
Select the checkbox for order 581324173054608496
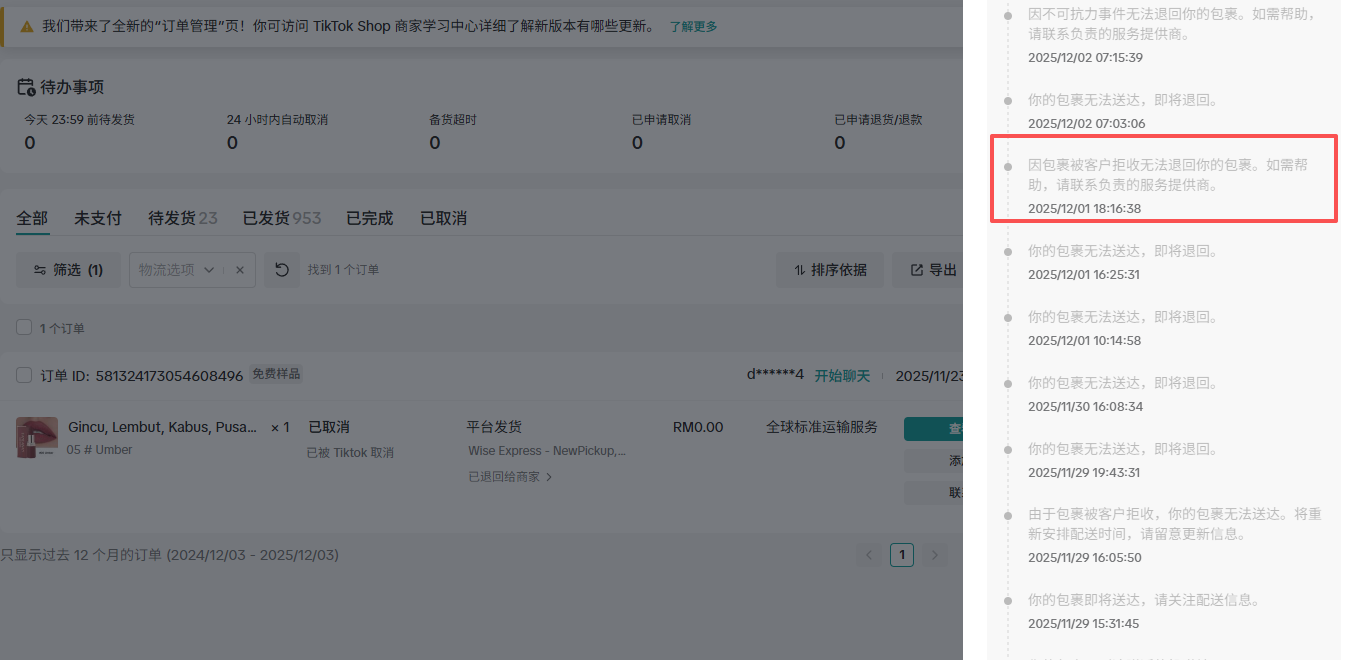(x=22, y=375)
